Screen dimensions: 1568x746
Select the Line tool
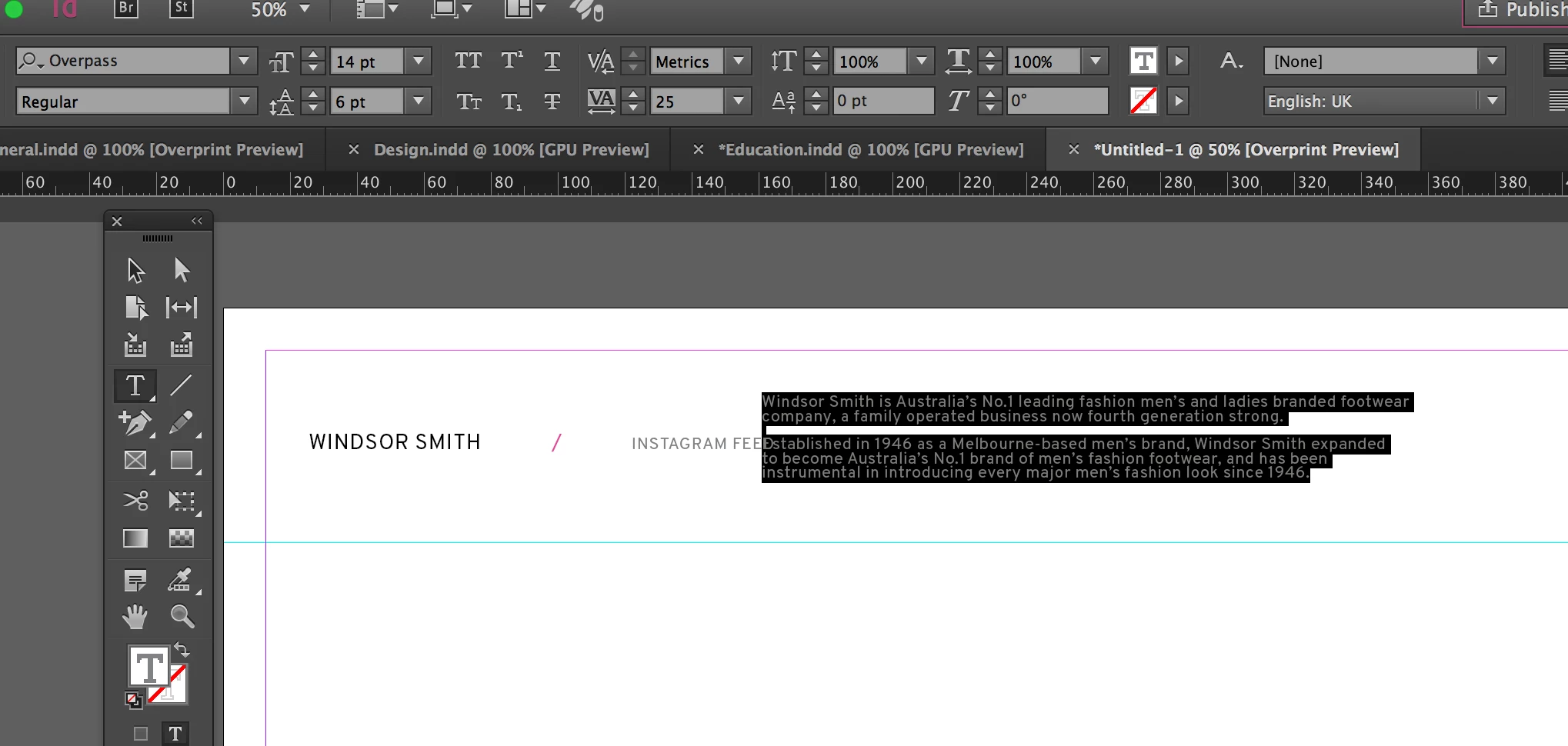point(182,385)
